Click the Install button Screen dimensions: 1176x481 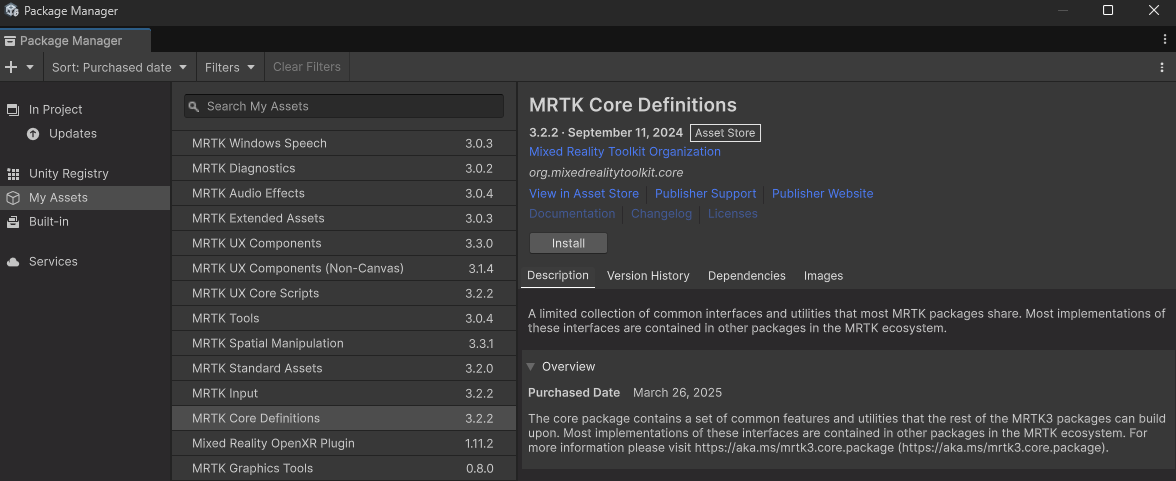click(568, 244)
